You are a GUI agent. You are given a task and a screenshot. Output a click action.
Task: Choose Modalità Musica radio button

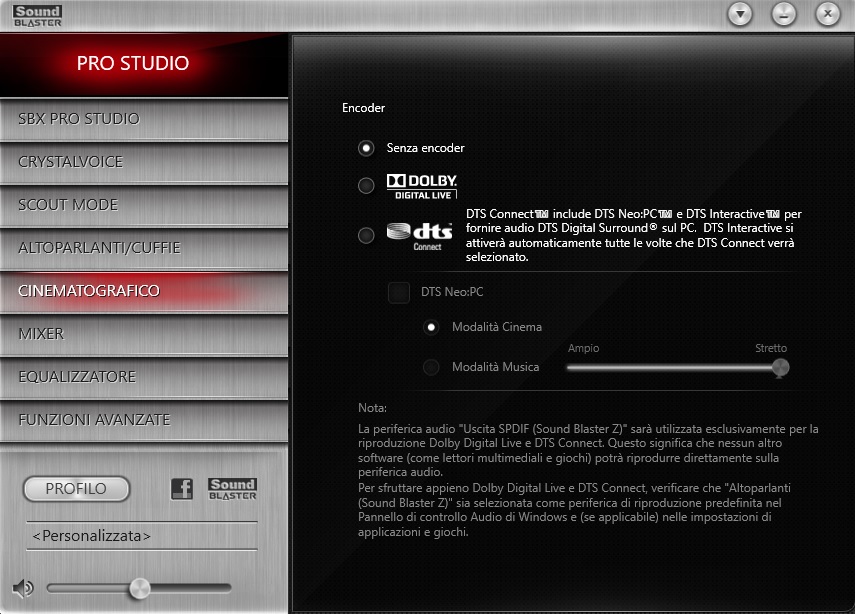point(431,367)
